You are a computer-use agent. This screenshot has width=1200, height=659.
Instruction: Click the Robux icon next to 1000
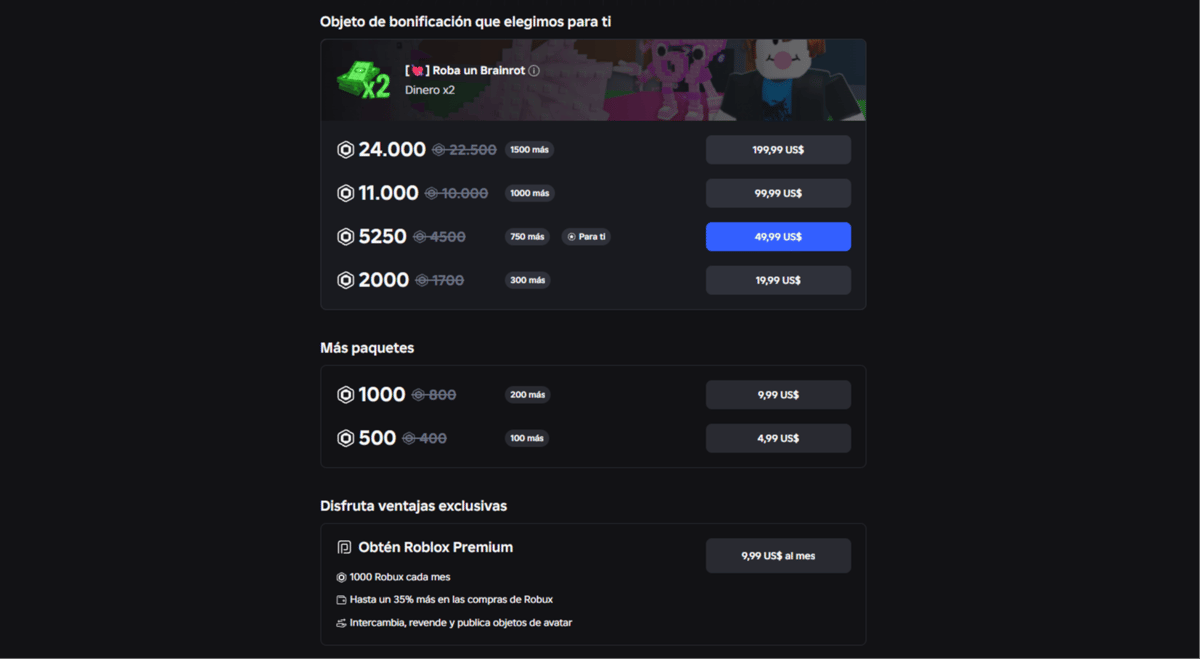tap(346, 395)
